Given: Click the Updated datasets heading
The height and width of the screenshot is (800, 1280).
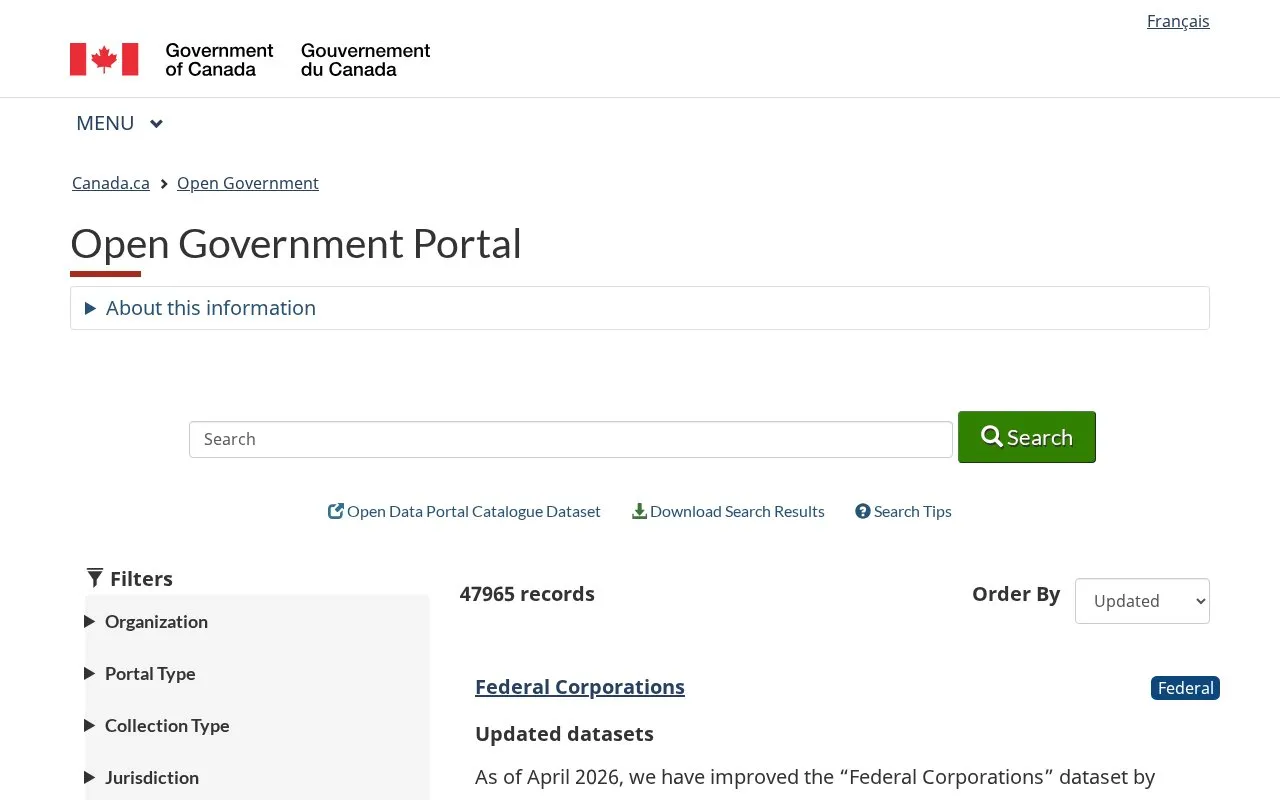Looking at the screenshot, I should click(x=564, y=734).
